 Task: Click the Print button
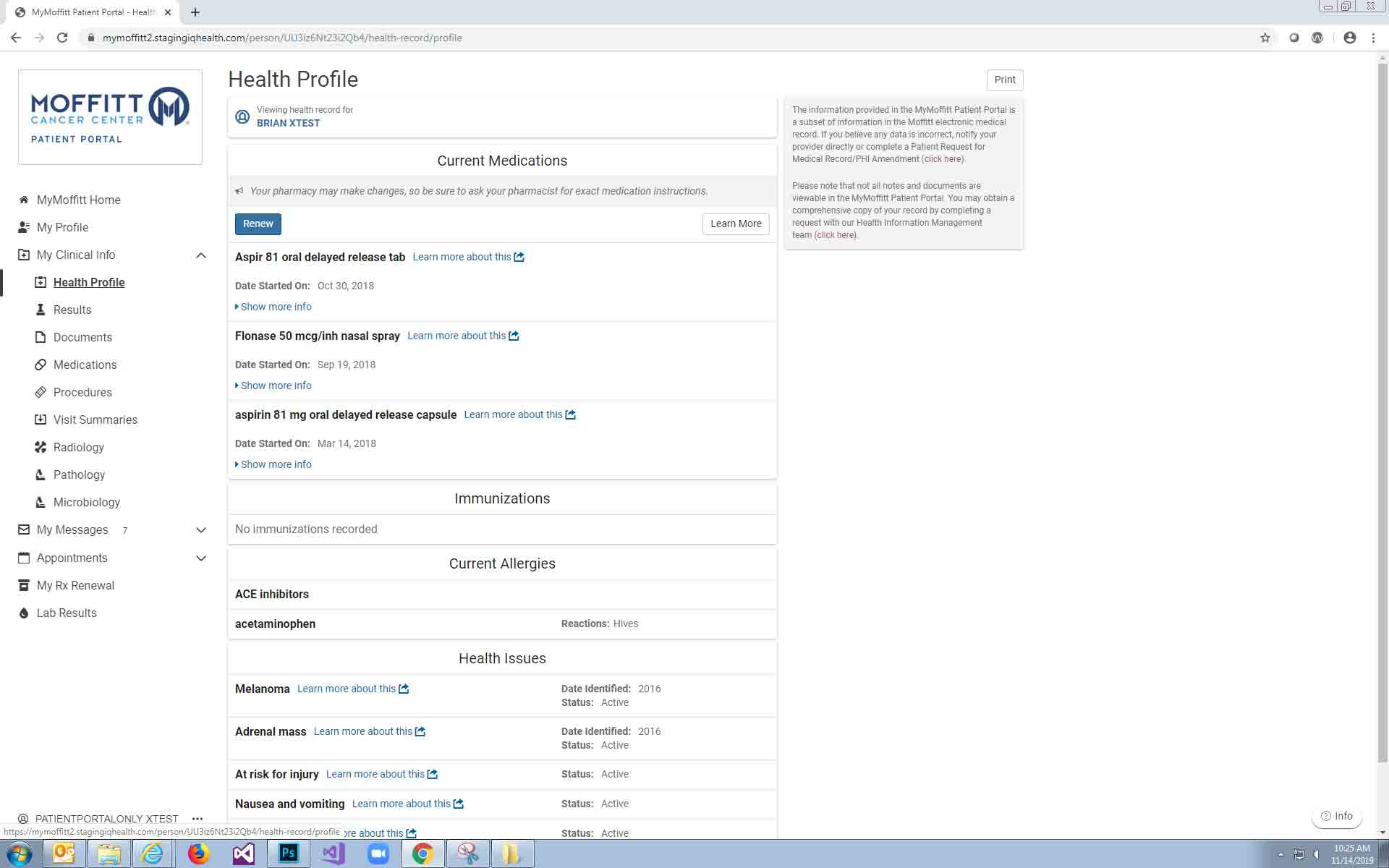1004,80
